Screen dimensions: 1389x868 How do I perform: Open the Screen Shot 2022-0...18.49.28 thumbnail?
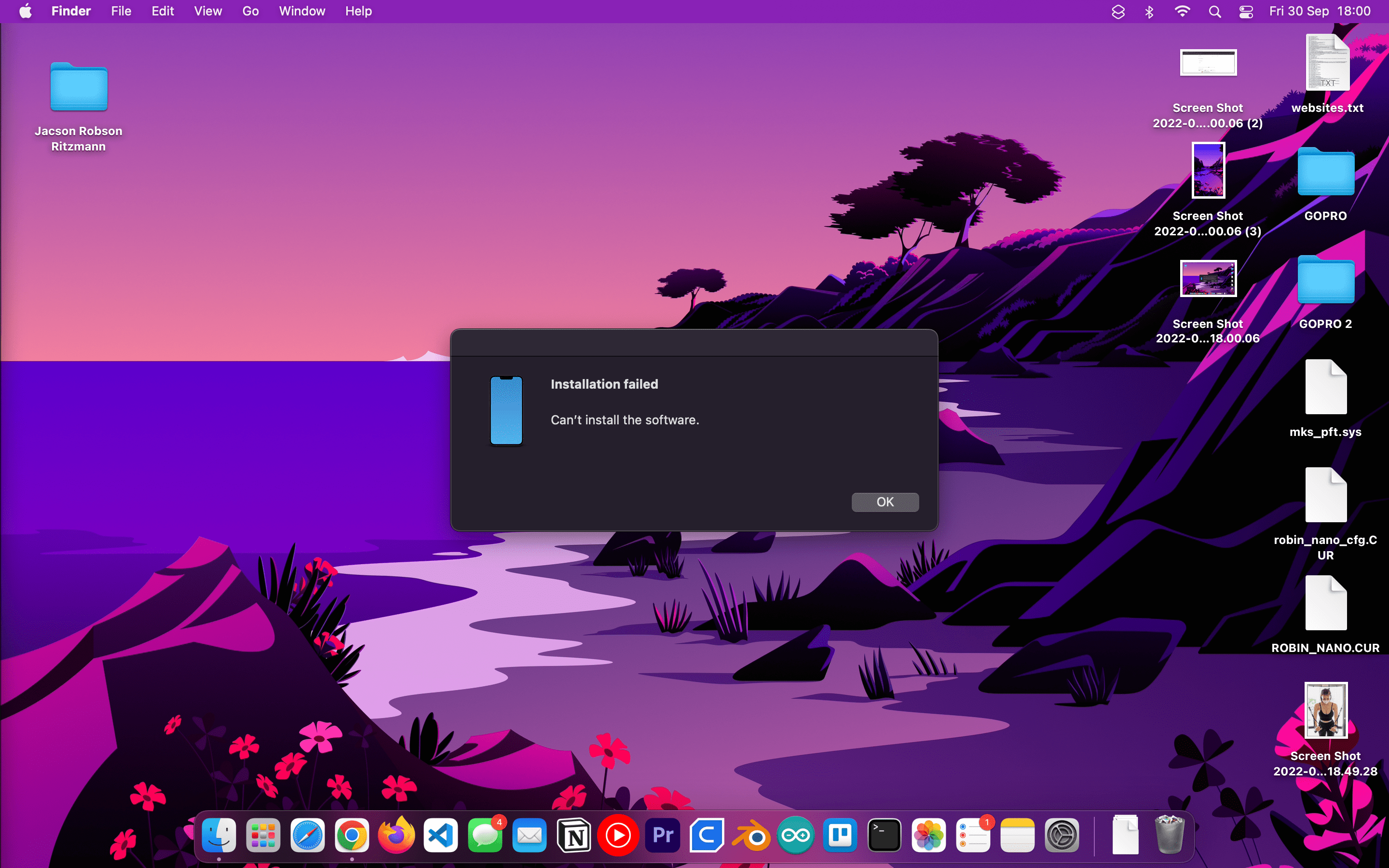1325,711
